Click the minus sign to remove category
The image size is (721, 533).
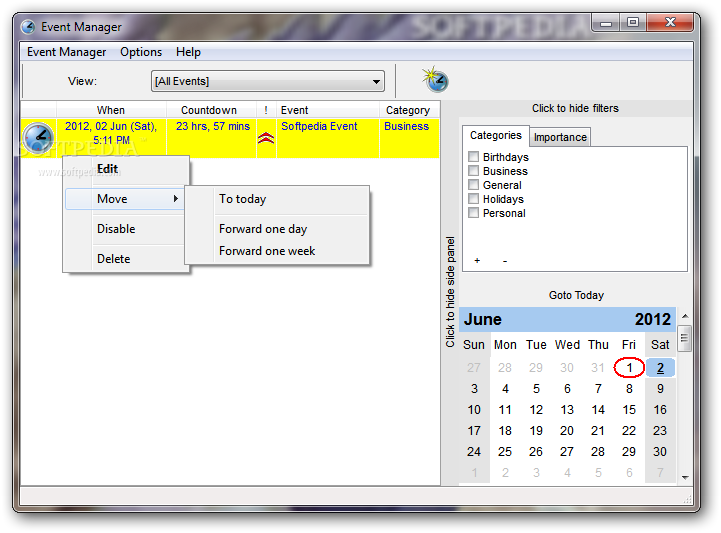coord(505,261)
